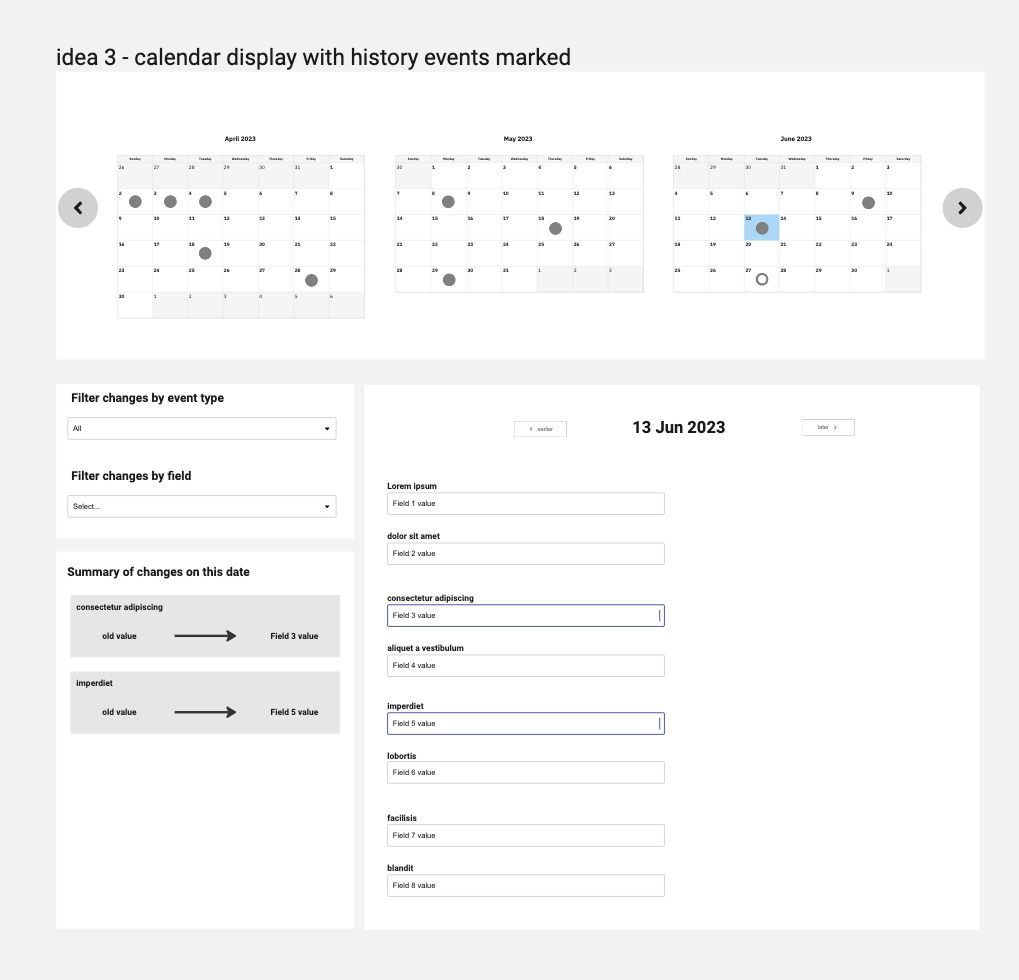
Task: Open the filter changes by field dropdown
Action: pos(201,506)
